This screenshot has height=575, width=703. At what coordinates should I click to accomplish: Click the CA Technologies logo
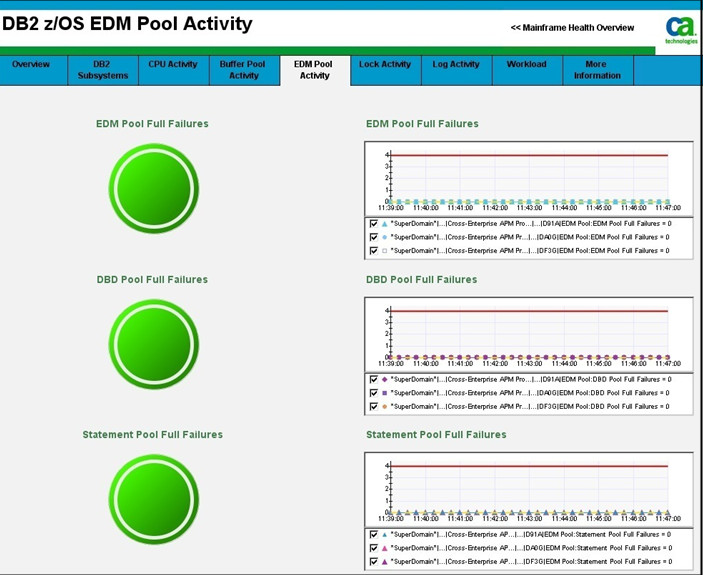(x=681, y=30)
